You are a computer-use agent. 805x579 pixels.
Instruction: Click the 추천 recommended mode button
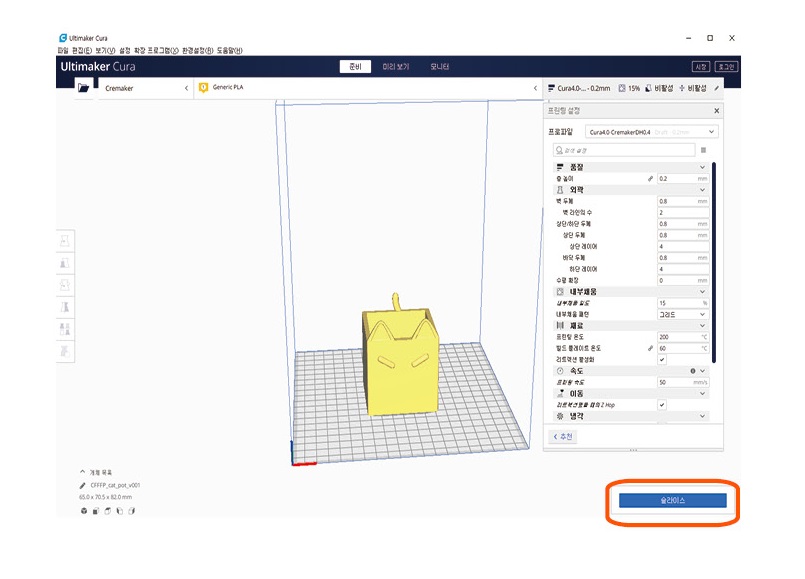tap(563, 436)
